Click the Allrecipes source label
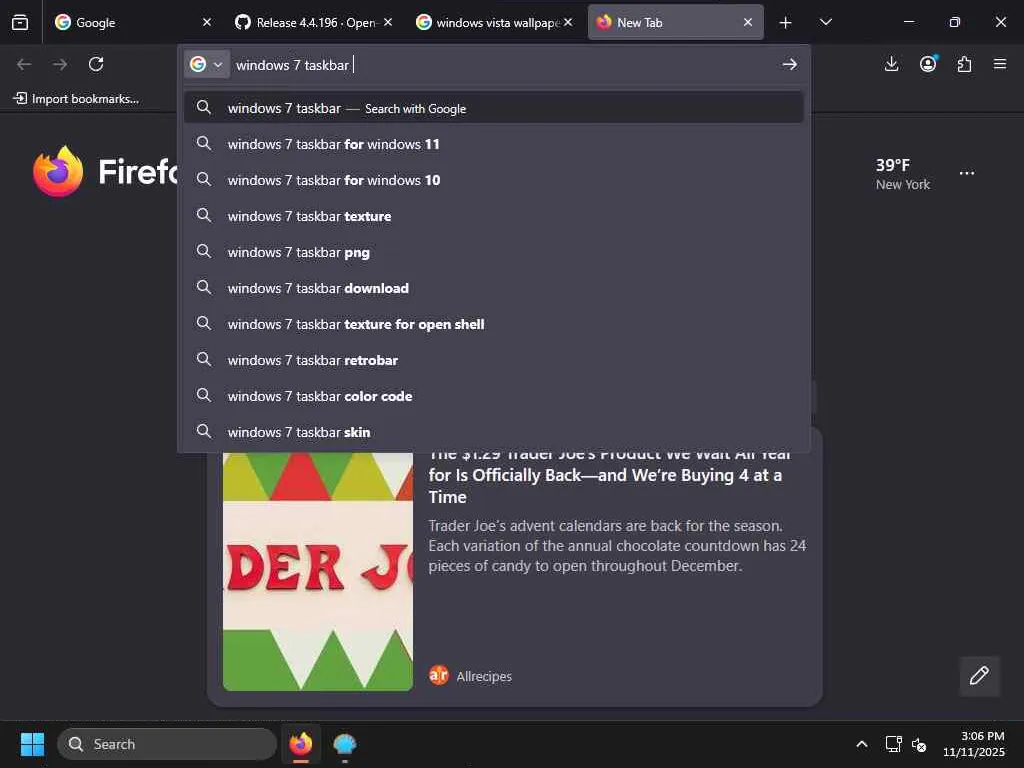1024x768 pixels. click(484, 676)
